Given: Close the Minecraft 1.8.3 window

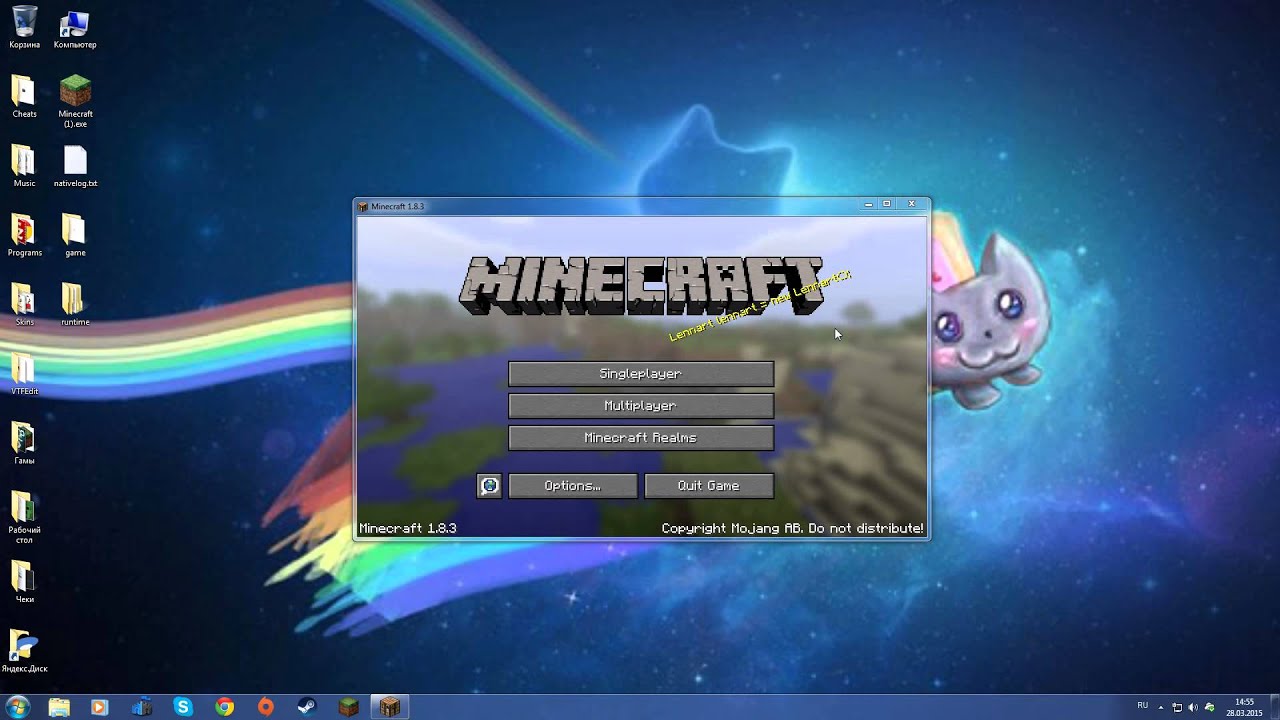Looking at the screenshot, I should click(911, 204).
